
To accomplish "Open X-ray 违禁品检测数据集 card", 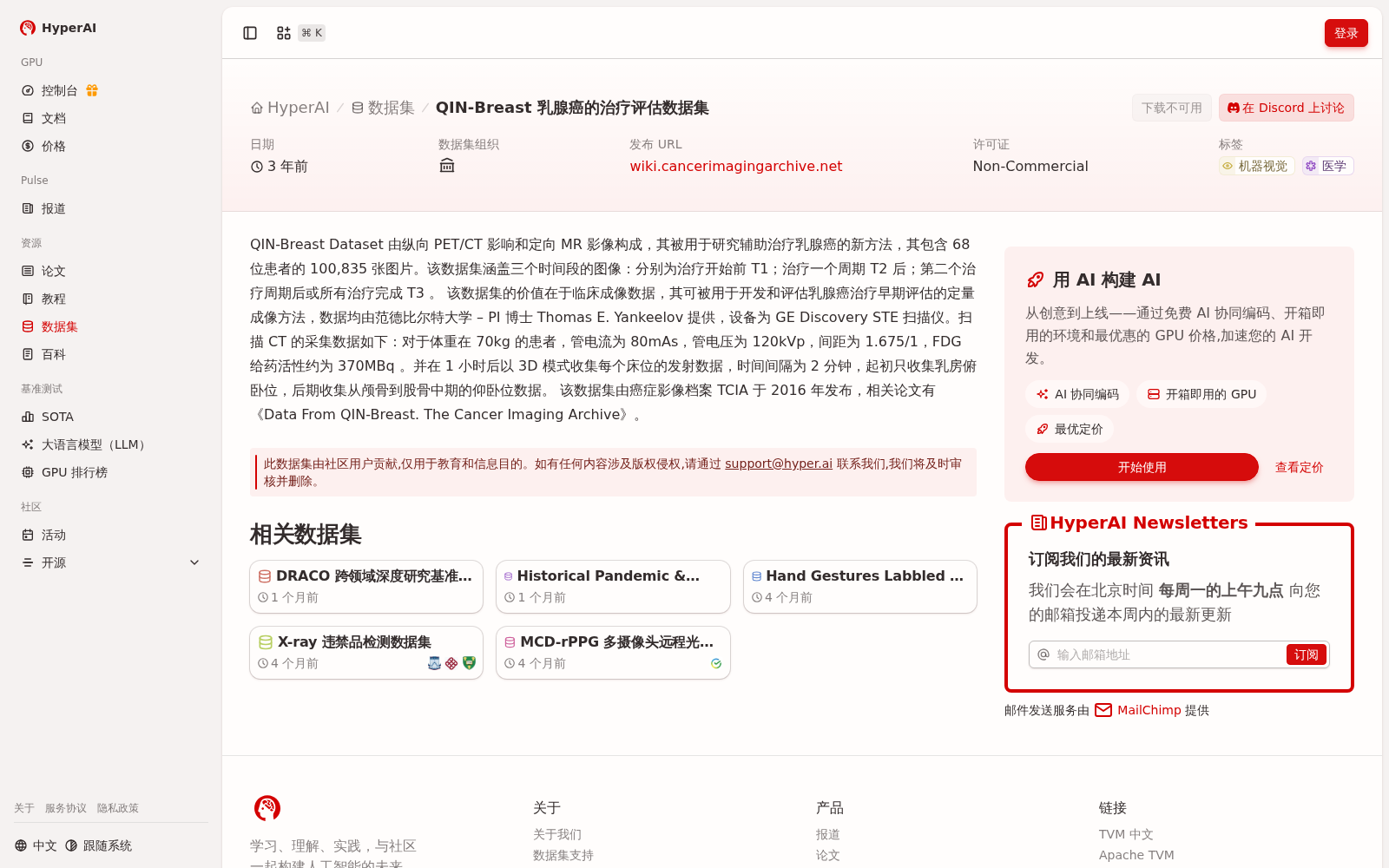I will [x=366, y=653].
